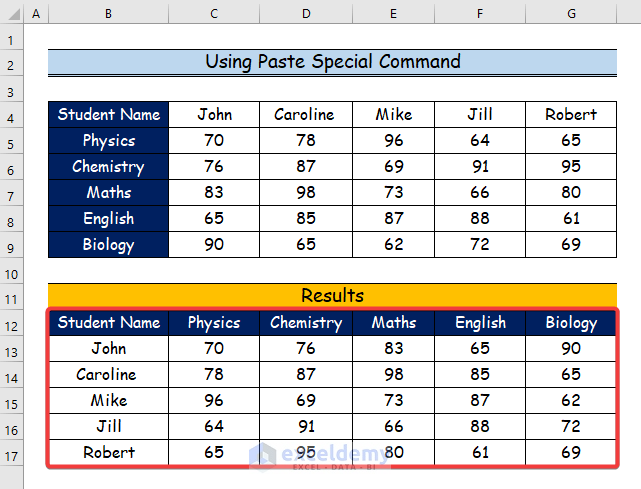Screen dimensions: 641x489
Task: Click Caroline's Chemistry score 87 in row 6
Action: point(306,166)
